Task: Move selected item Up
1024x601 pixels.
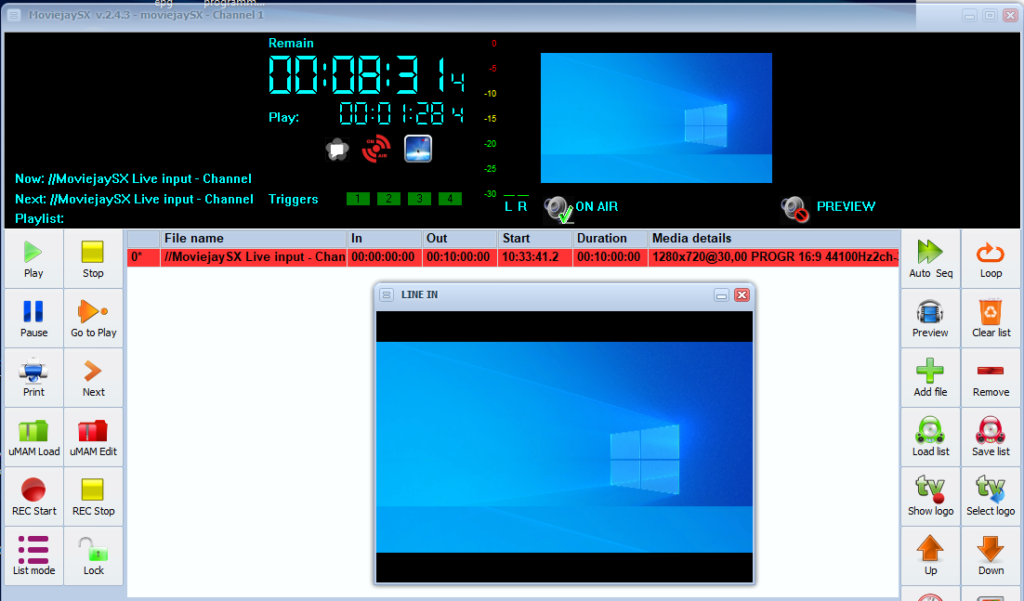Action: point(931,556)
